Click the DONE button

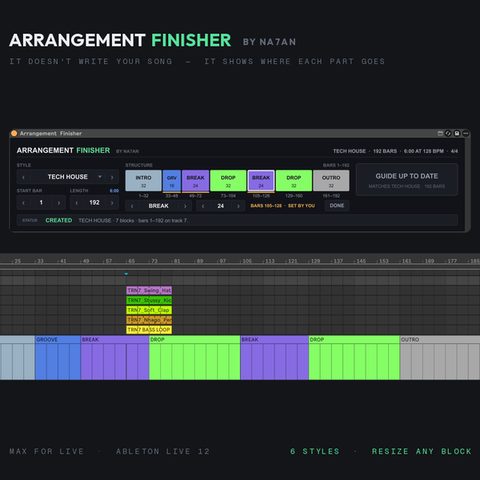pyautogui.click(x=337, y=206)
